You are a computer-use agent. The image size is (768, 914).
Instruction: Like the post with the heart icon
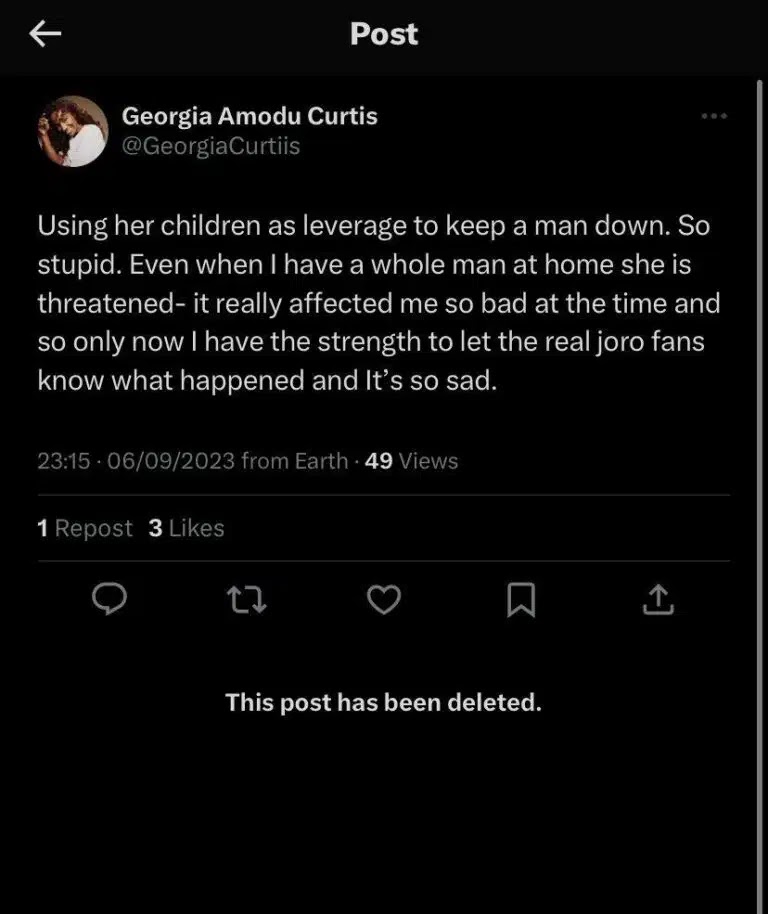(x=384, y=600)
